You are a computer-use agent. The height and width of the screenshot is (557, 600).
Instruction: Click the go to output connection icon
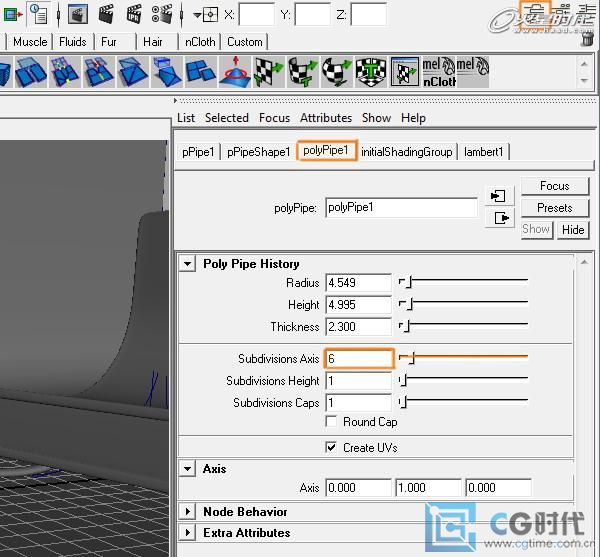pyautogui.click(x=501, y=218)
